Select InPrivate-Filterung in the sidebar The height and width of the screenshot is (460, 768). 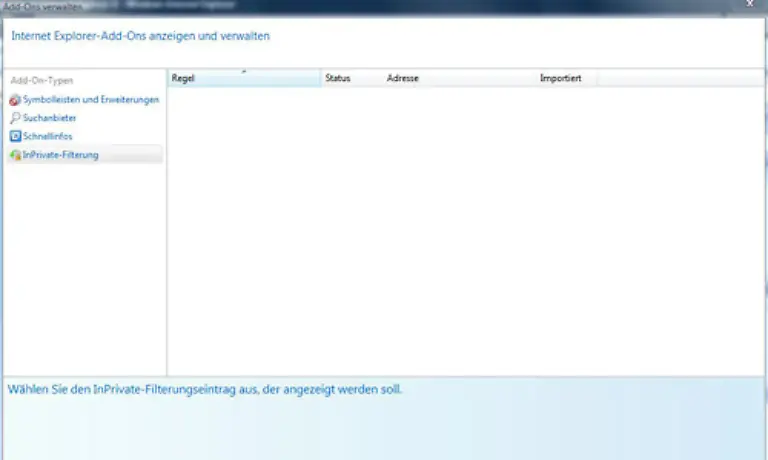[85, 155]
